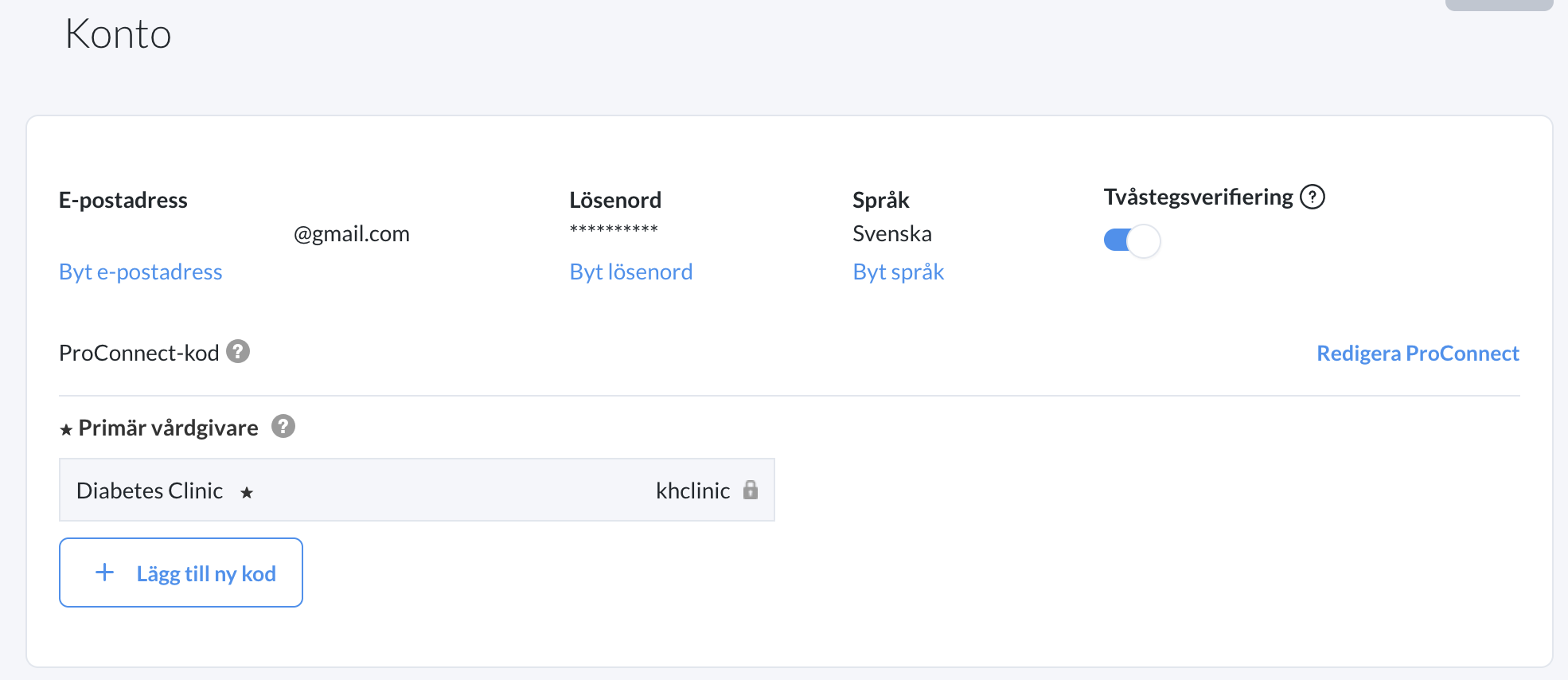Click the Primär vårdgivare label
1568x680 pixels.
tap(168, 428)
